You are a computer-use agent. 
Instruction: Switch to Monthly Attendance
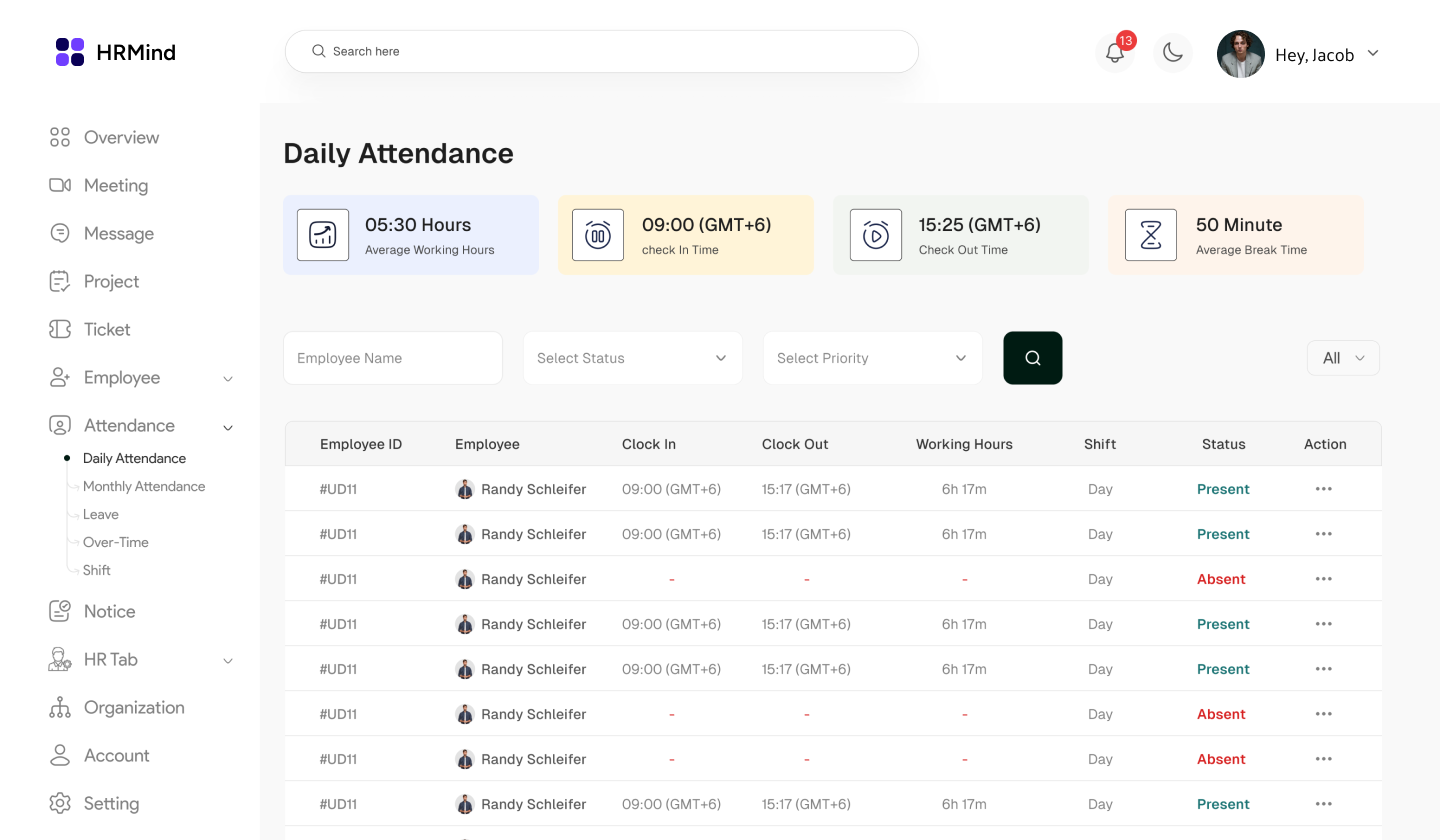tap(144, 486)
